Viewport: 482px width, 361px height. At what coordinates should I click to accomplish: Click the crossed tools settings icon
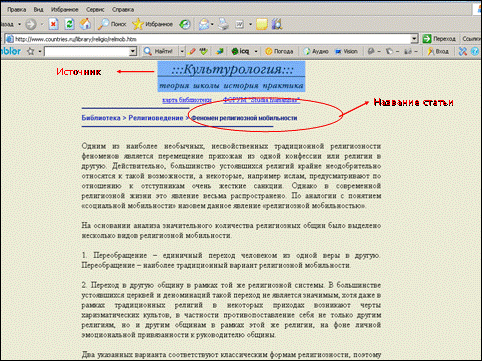(x=463, y=51)
